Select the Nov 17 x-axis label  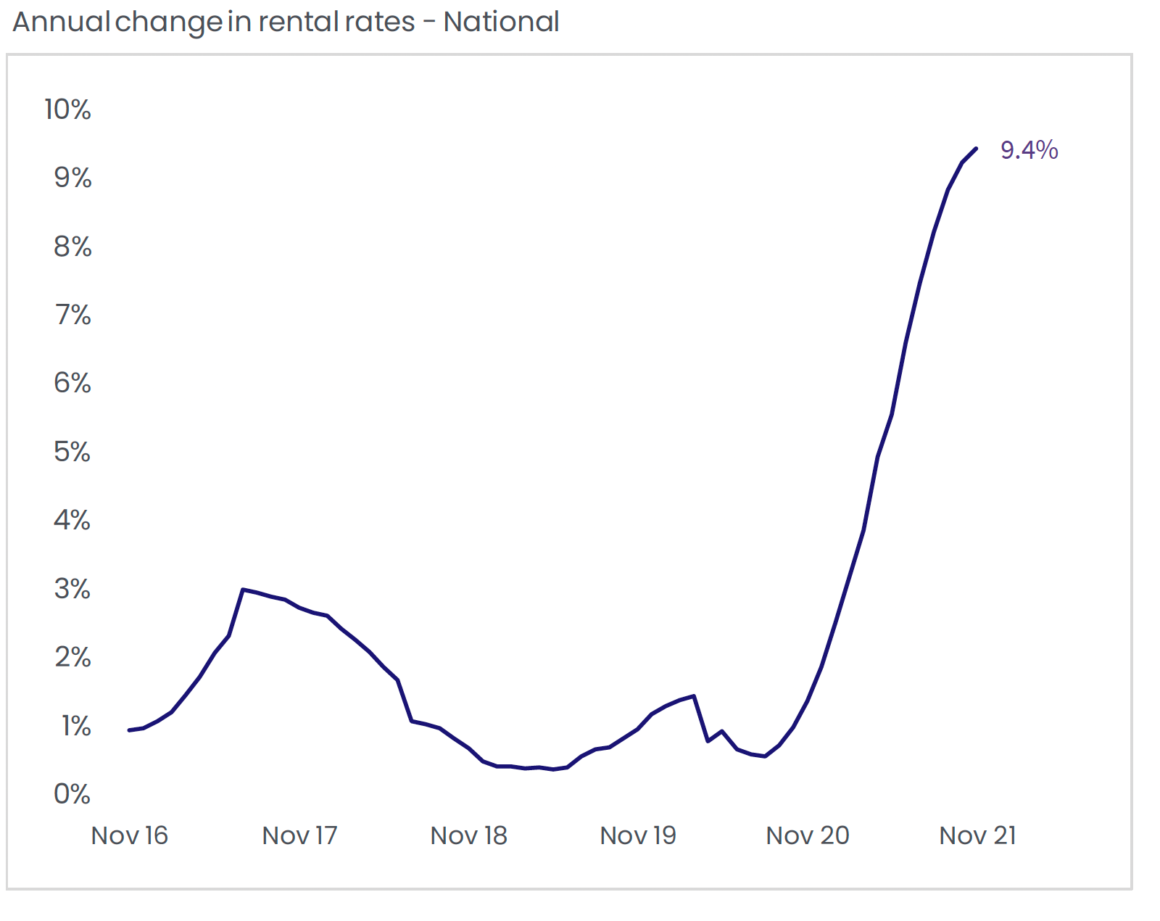300,836
